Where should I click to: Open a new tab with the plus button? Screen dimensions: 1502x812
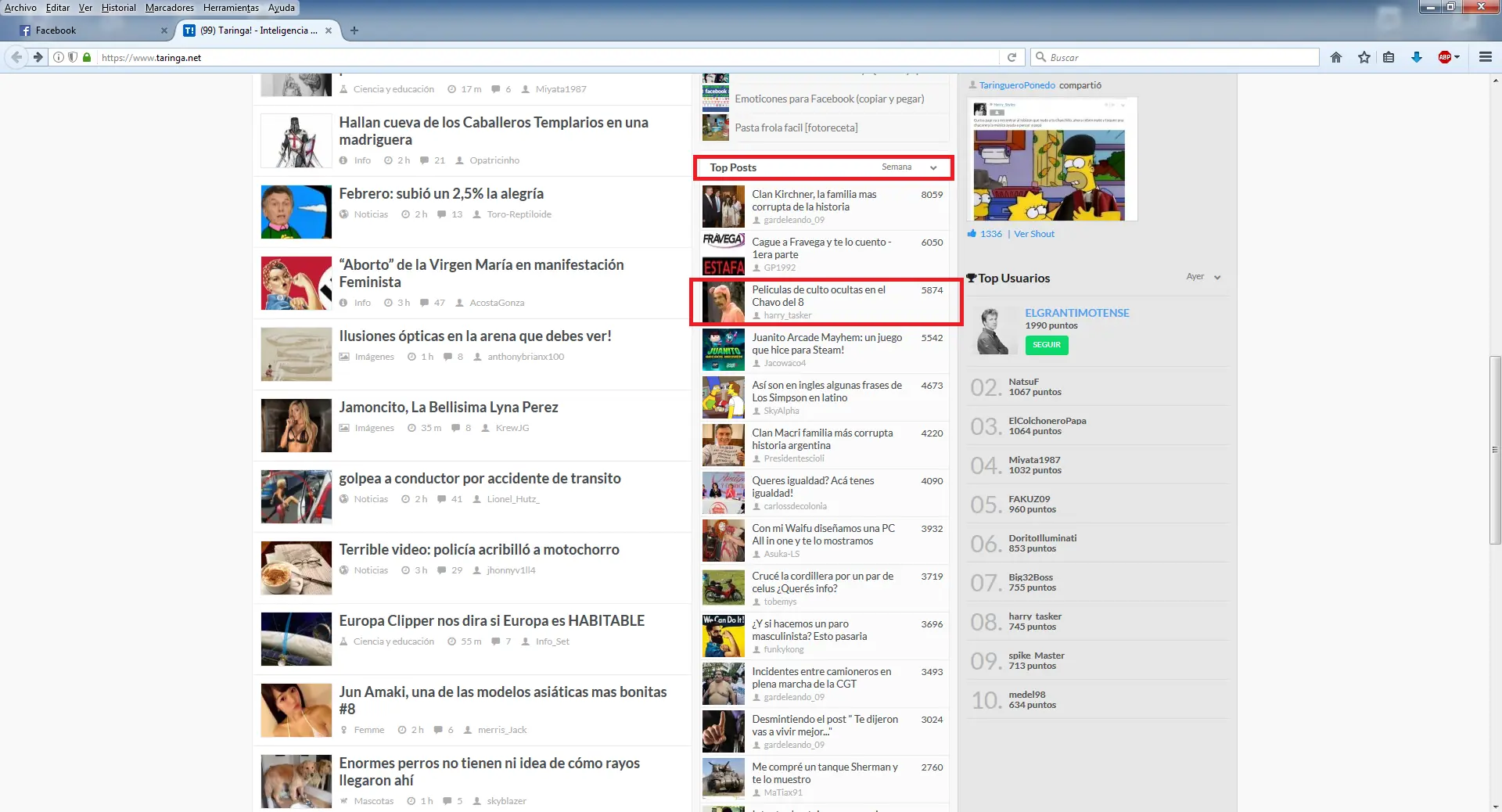(354, 31)
